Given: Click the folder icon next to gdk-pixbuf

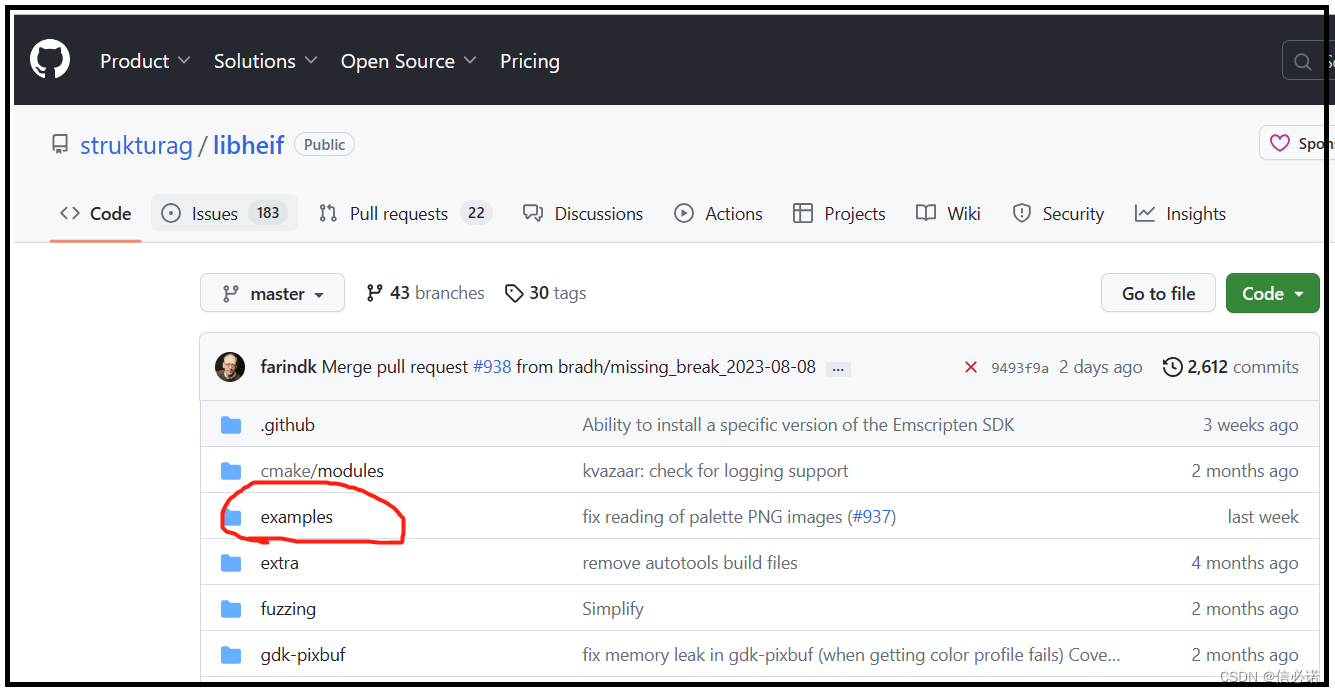Looking at the screenshot, I should coord(231,655).
